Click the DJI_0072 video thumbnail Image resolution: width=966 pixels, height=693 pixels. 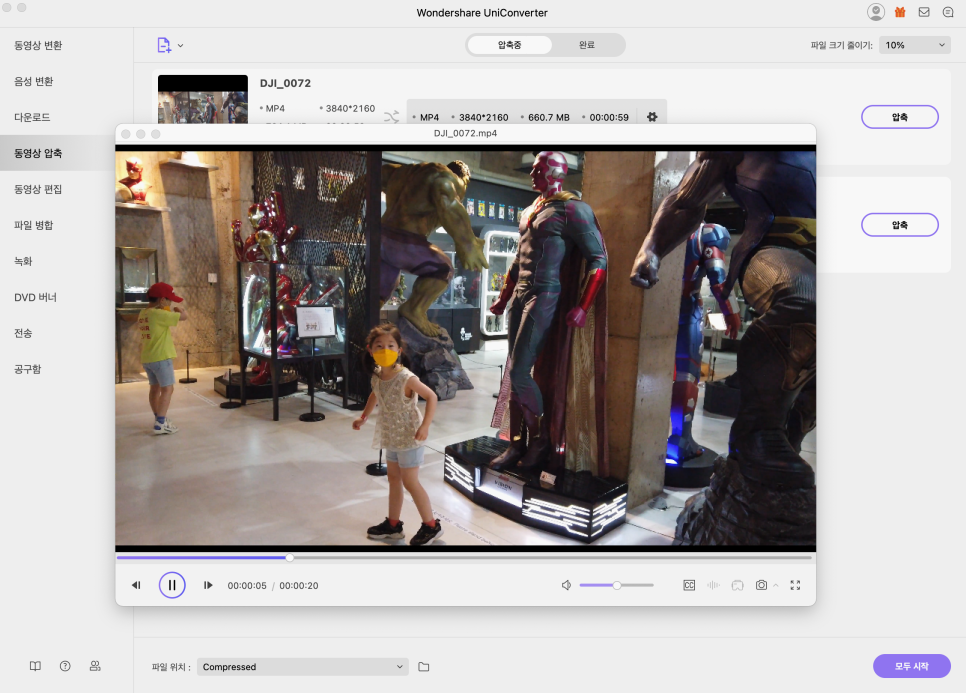coord(203,100)
